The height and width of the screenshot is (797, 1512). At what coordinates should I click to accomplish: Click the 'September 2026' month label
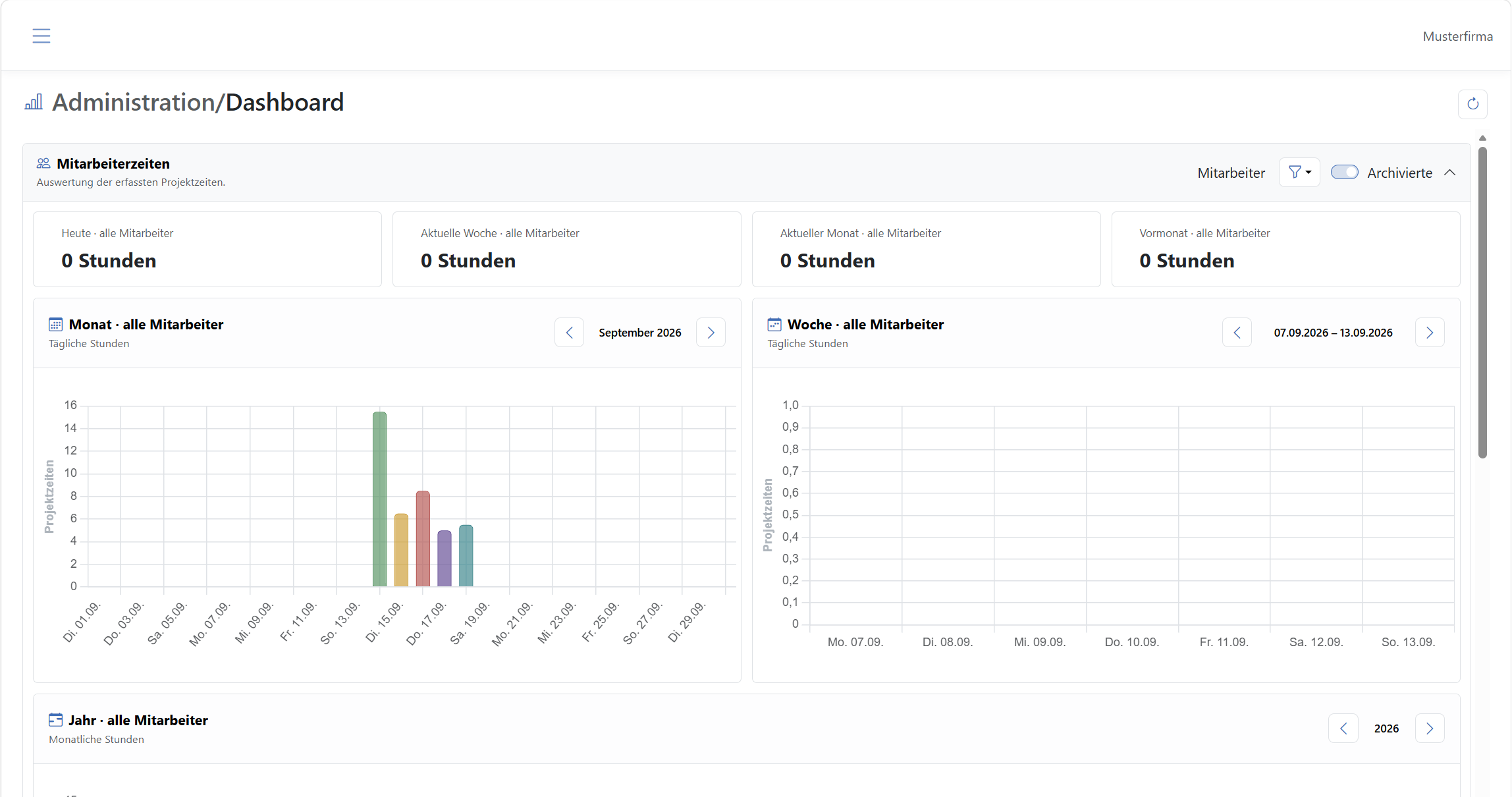(640, 333)
